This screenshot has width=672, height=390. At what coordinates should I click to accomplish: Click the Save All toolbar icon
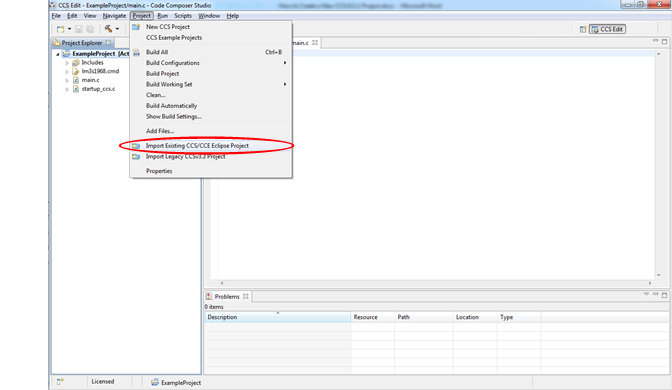[x=90, y=29]
